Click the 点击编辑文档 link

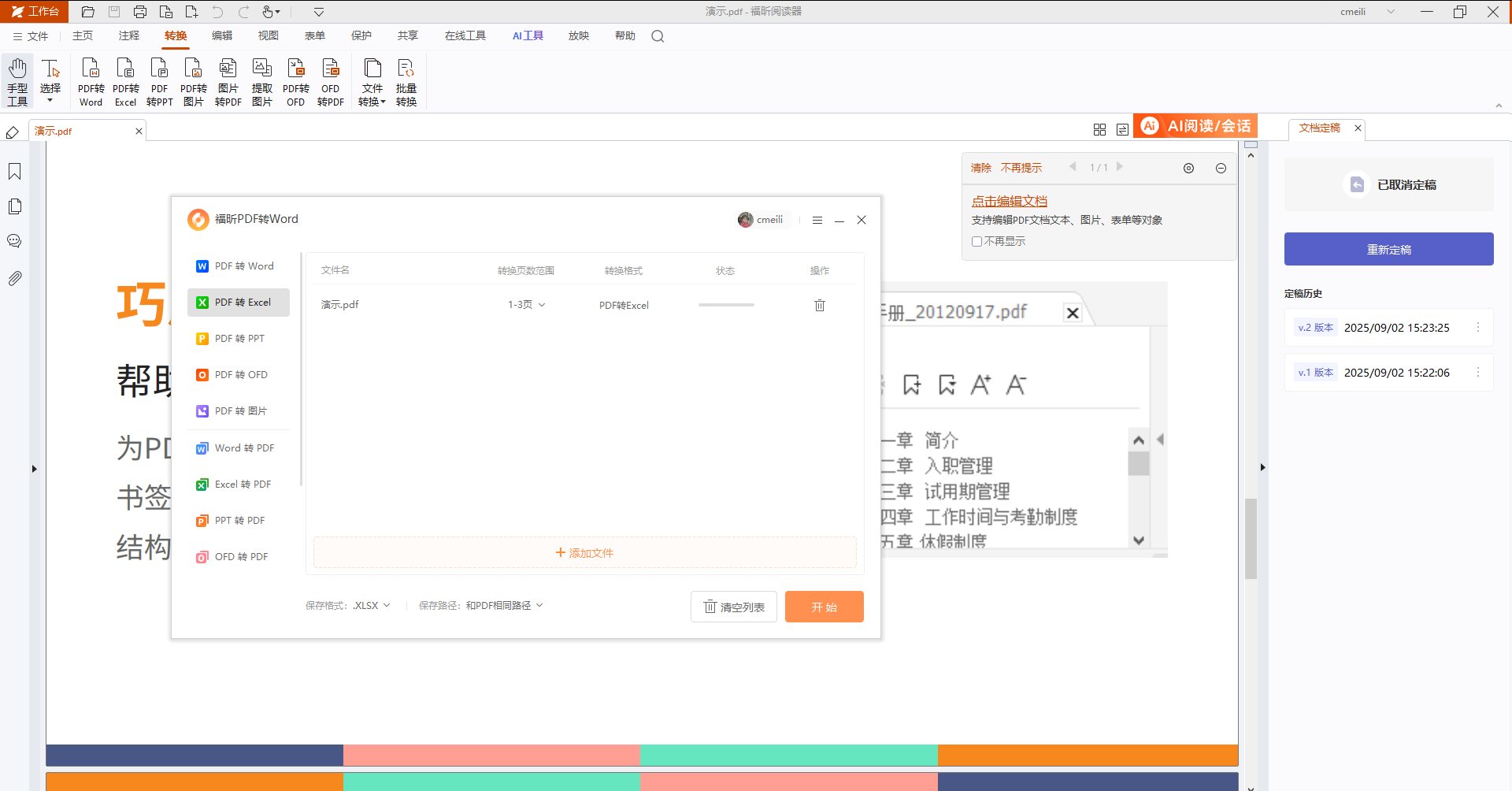[x=1010, y=201]
